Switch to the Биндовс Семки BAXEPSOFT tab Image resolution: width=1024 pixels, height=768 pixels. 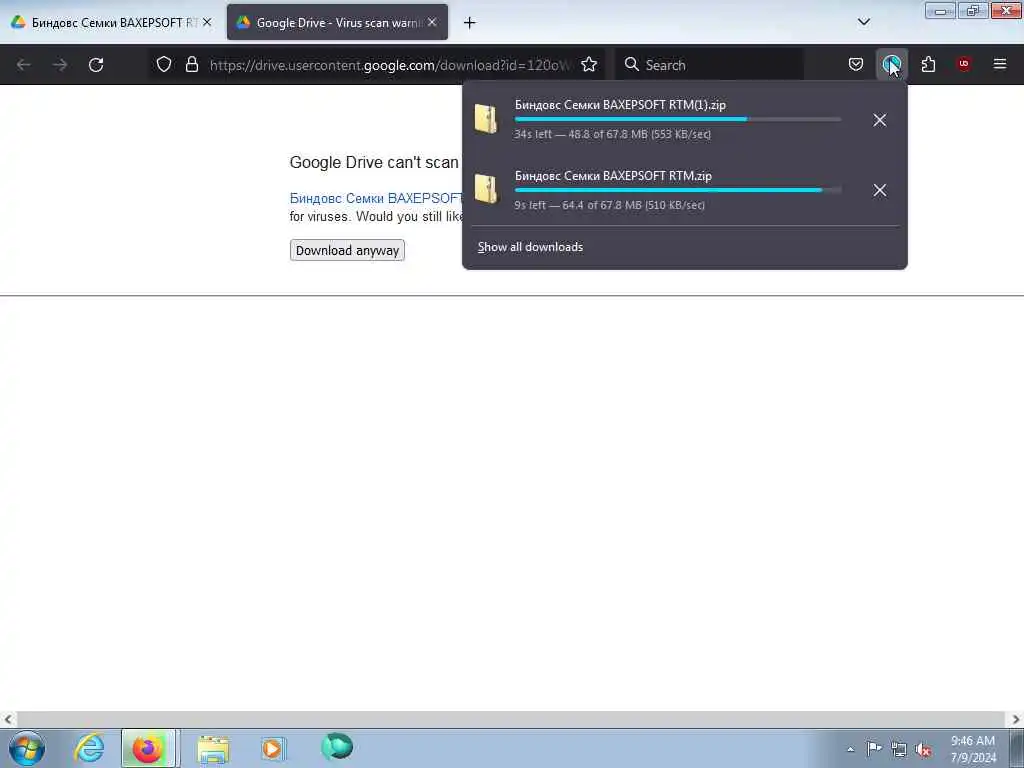tap(111, 23)
